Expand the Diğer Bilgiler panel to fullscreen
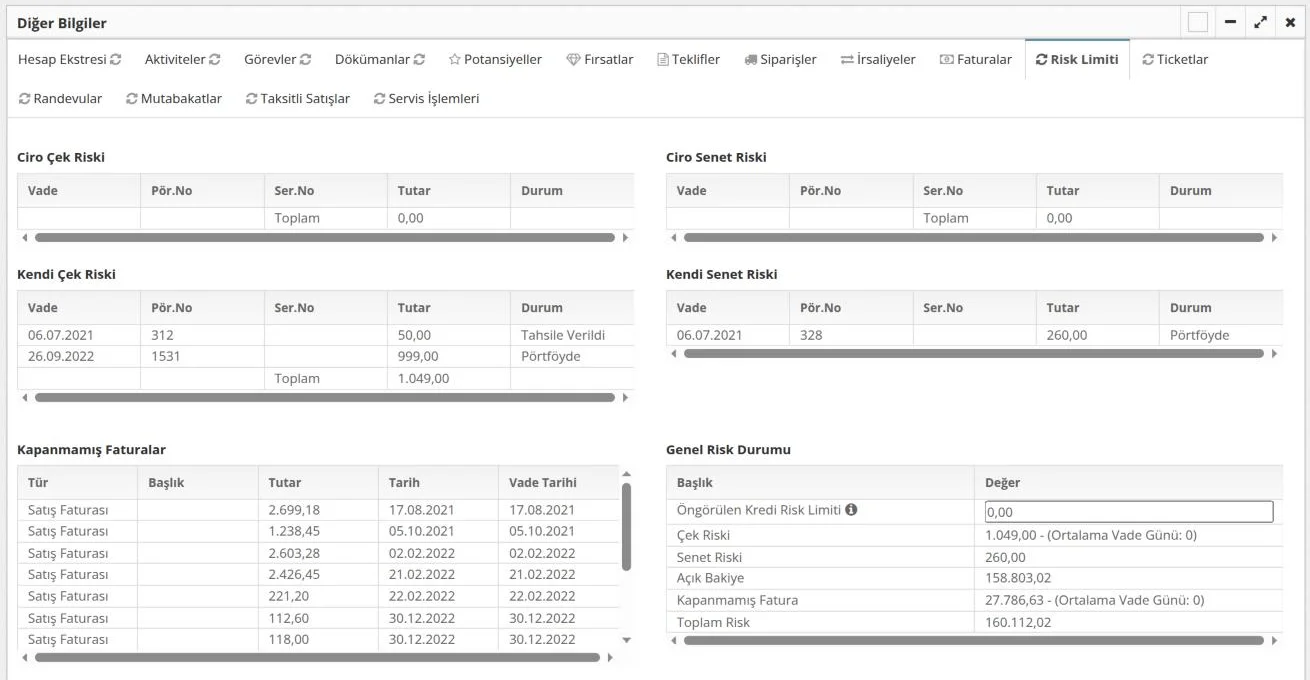Image resolution: width=1310 pixels, height=680 pixels. point(1261,22)
